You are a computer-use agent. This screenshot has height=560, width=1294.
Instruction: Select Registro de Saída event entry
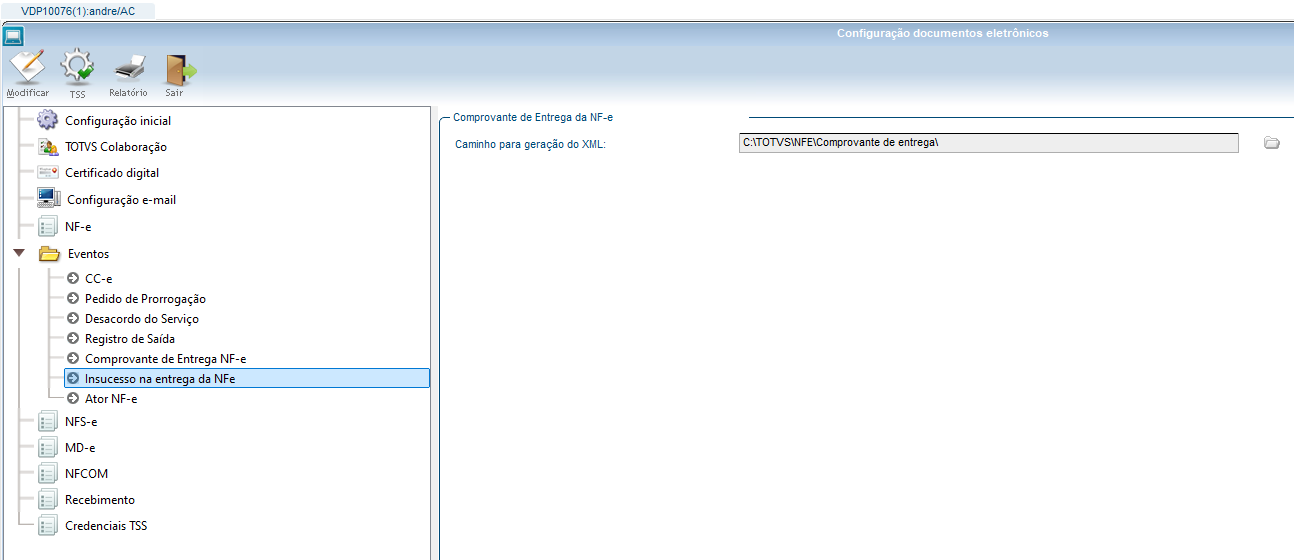(x=130, y=338)
